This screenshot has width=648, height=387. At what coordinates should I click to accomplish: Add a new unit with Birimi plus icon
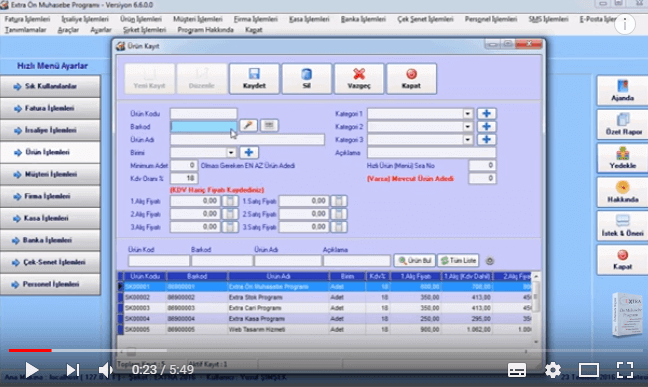[249, 153]
